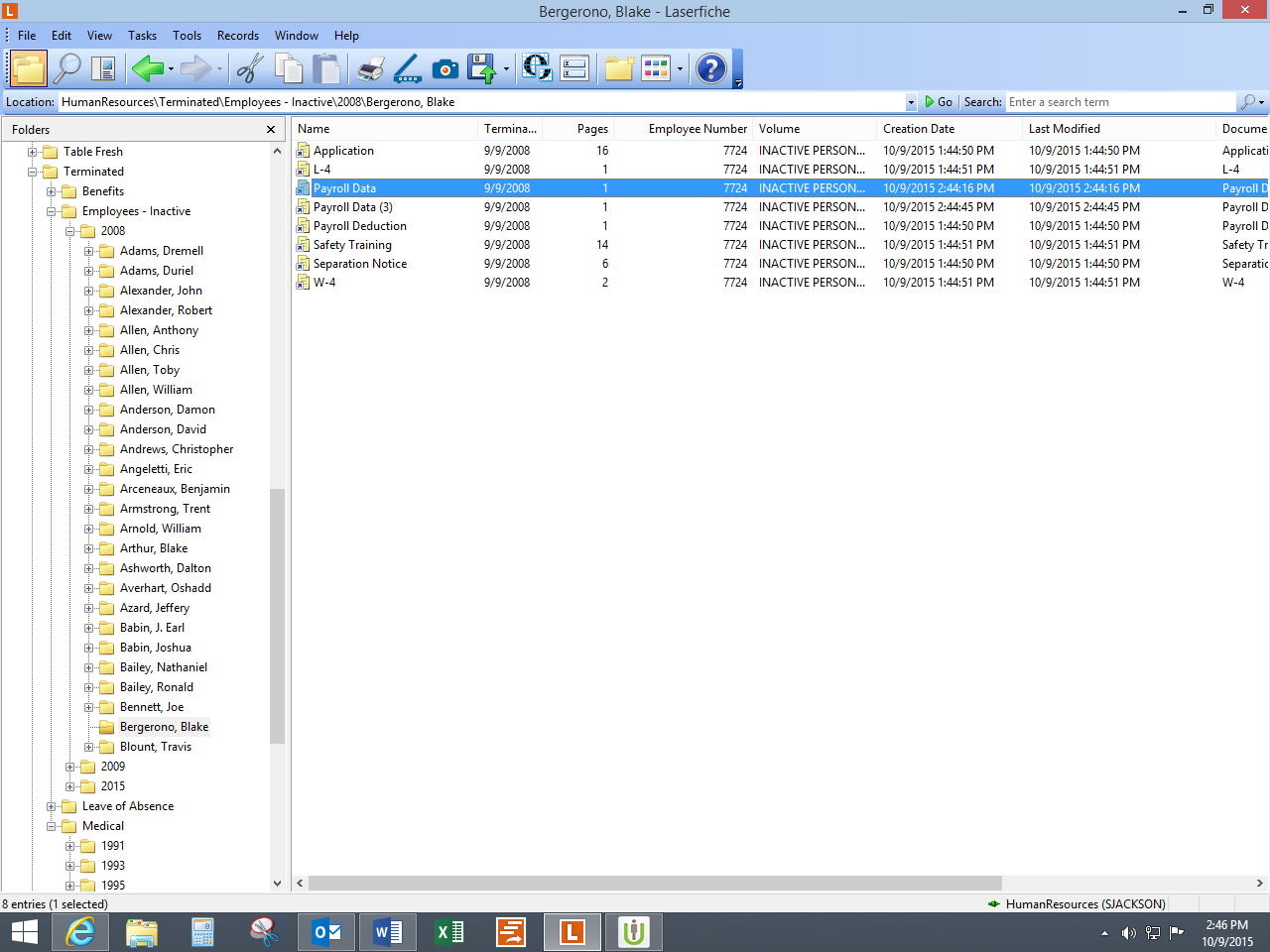This screenshot has height=952, width=1270.
Task: Collapse the Terminated folder
Action: (33, 172)
